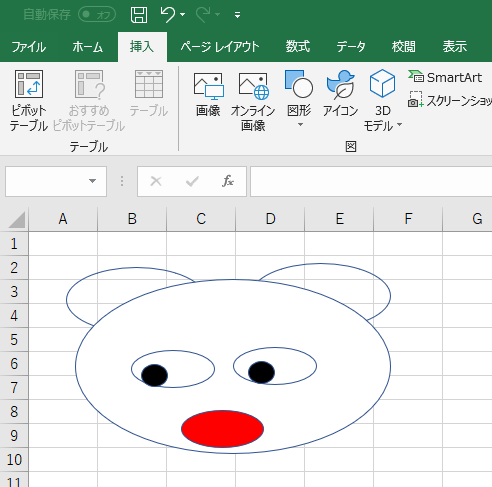Open the 校閲 tab
The image size is (492, 487).
pos(404,47)
